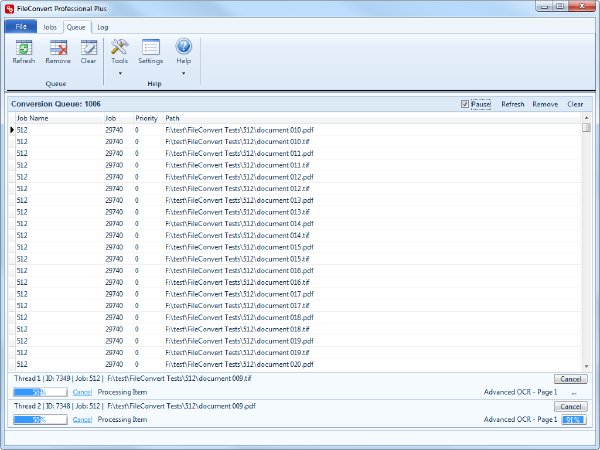Select the row for document 011.tif

coord(295,165)
